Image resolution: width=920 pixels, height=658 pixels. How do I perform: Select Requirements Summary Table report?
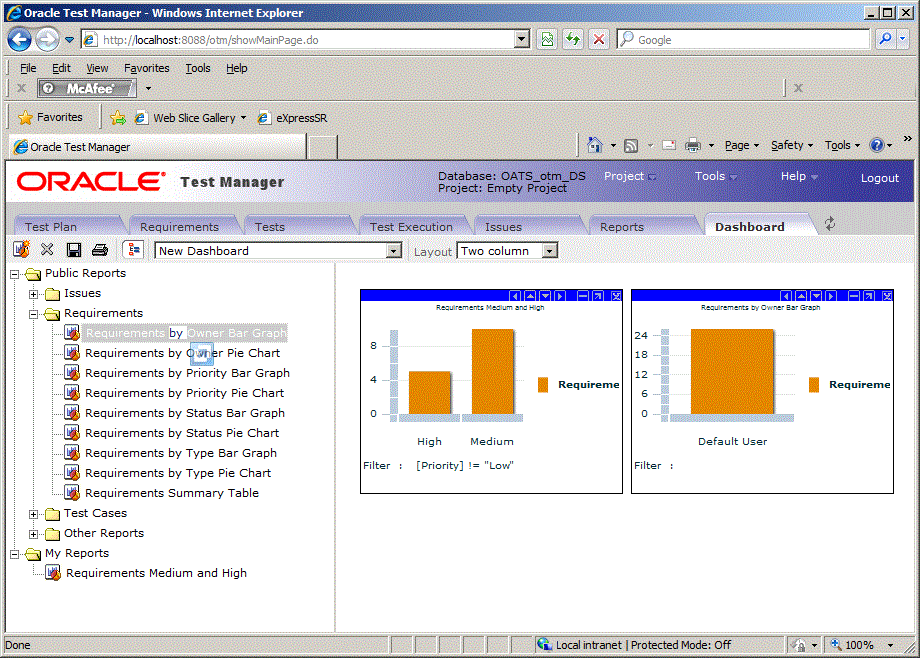tap(172, 493)
